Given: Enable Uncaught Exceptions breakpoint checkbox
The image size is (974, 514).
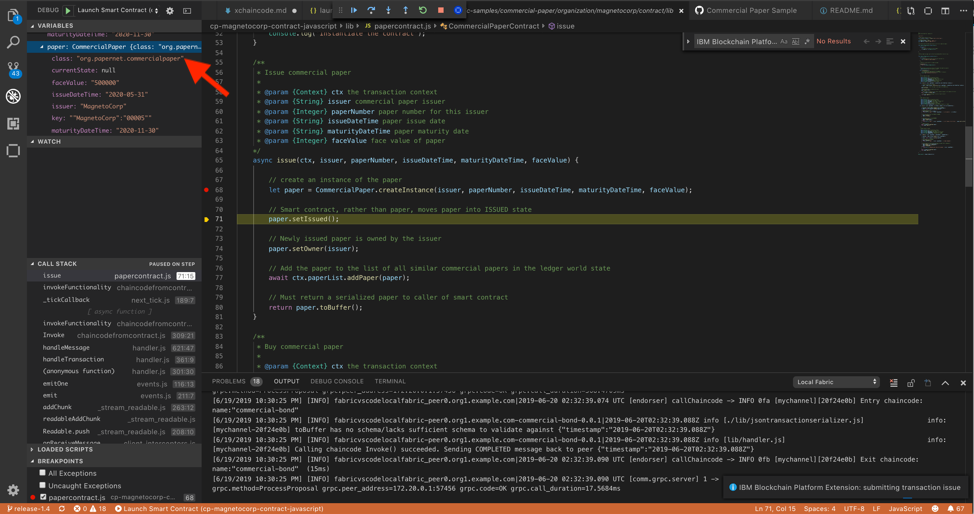Looking at the screenshot, I should [x=42, y=485].
